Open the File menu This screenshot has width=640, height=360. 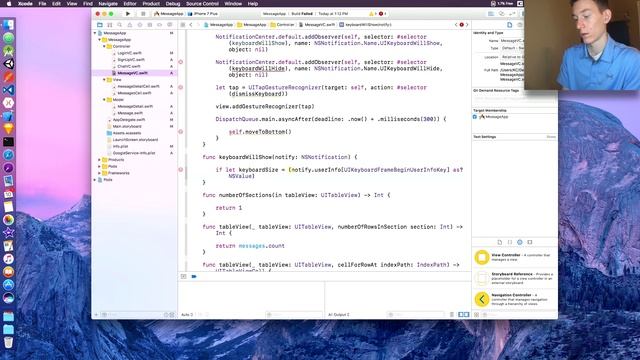coord(42,4)
